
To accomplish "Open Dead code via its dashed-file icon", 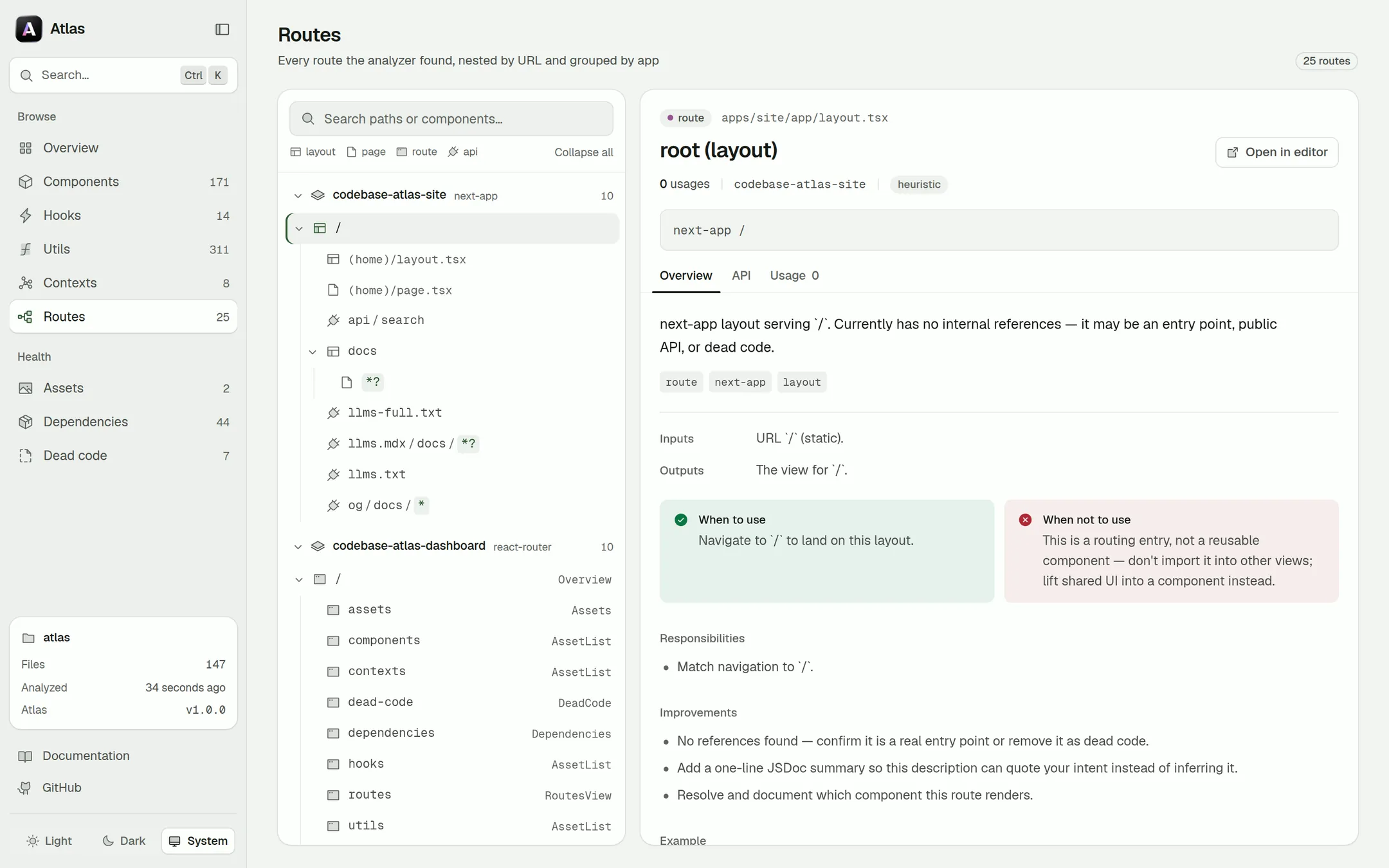I will [26, 455].
